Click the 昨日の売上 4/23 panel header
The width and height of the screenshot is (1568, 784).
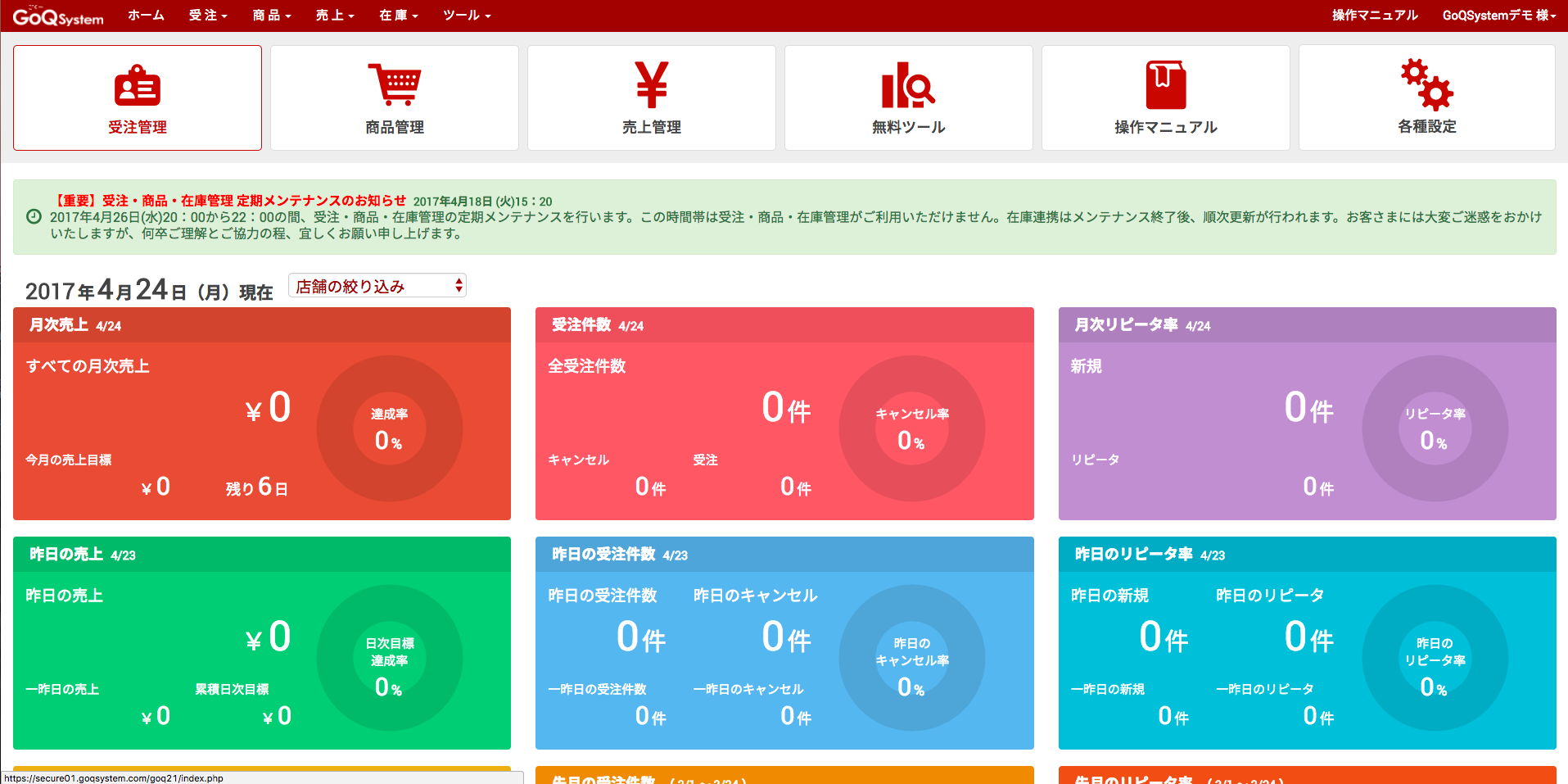tap(262, 555)
